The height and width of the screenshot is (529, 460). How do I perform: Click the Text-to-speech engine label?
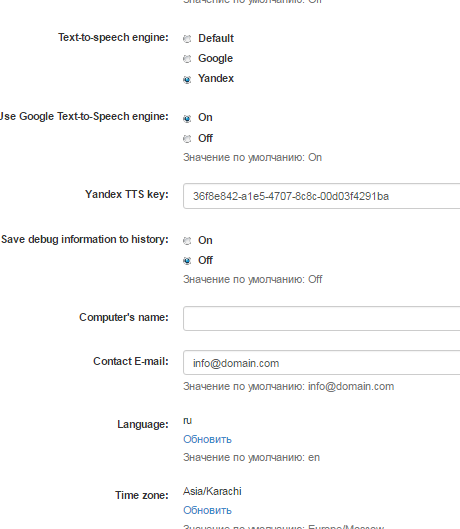pos(113,37)
